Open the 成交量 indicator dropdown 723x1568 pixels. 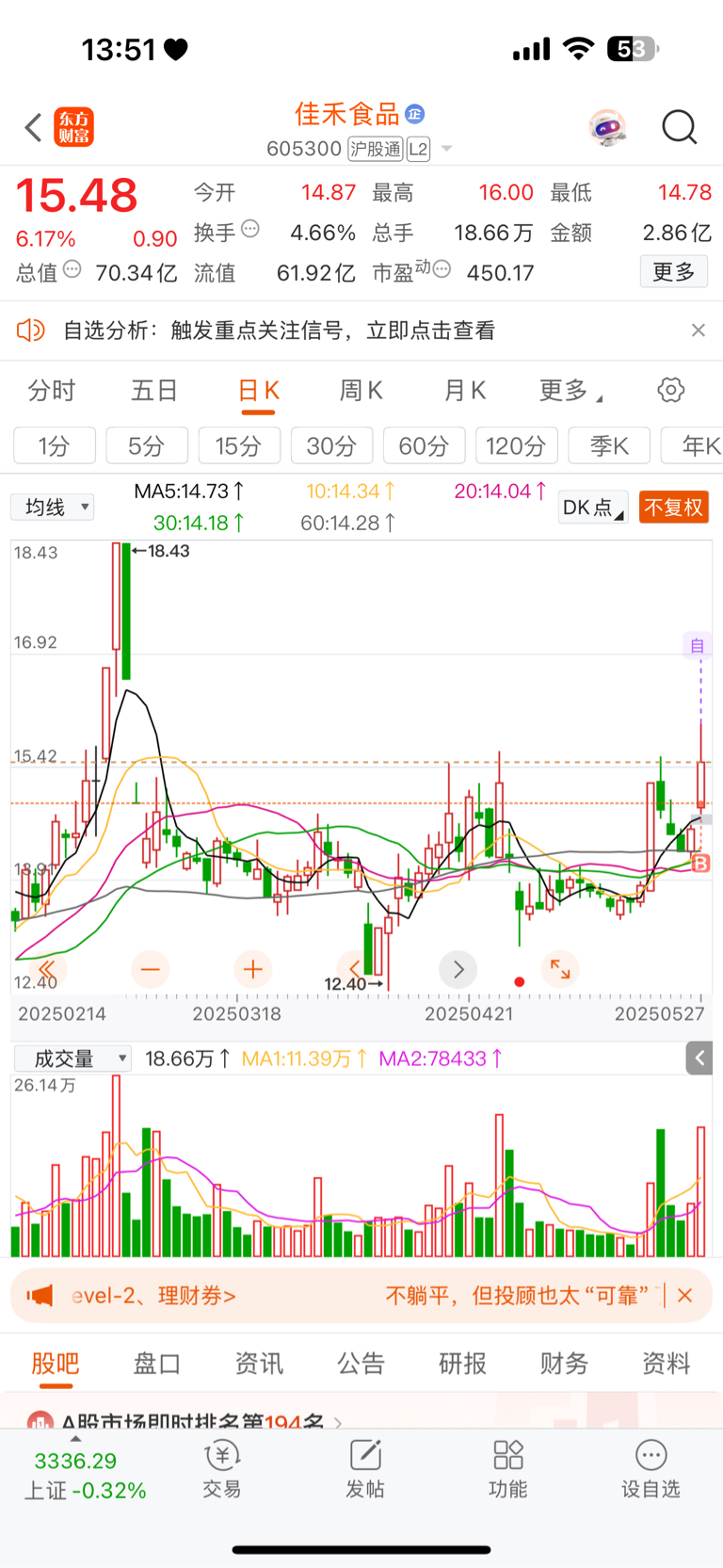point(72,1059)
